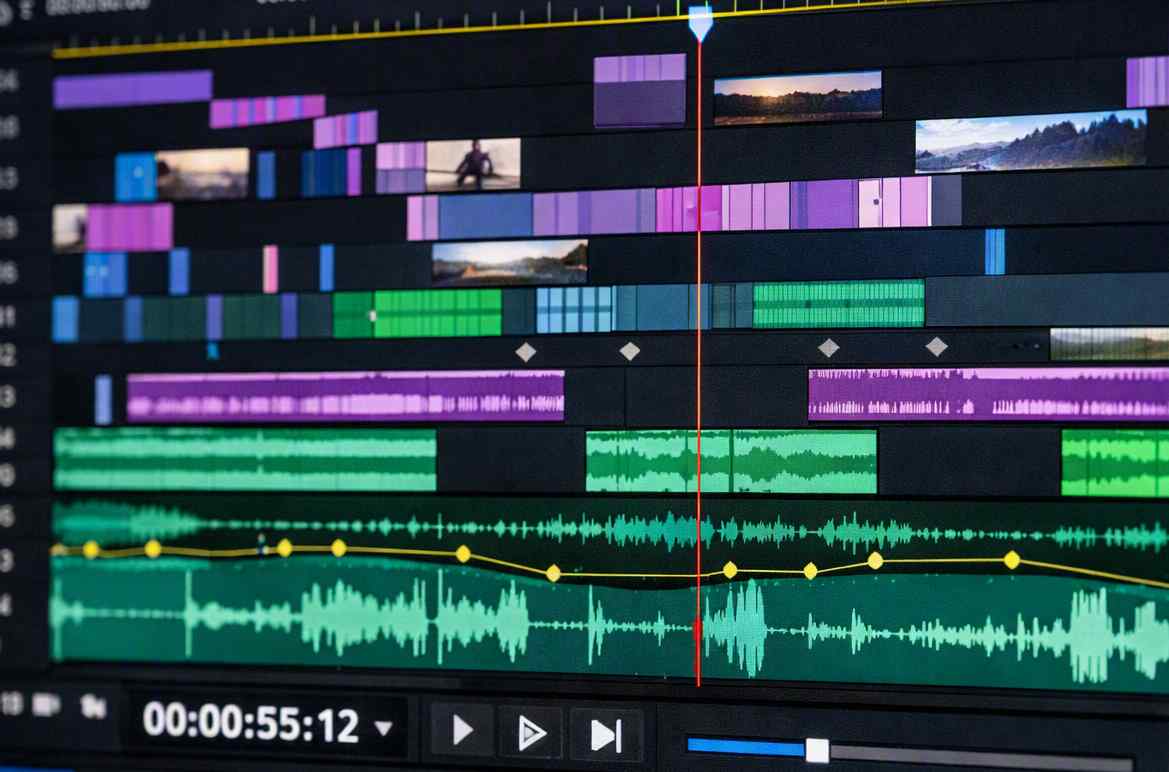
Task: Click the outlined play-around button
Action: (x=531, y=733)
